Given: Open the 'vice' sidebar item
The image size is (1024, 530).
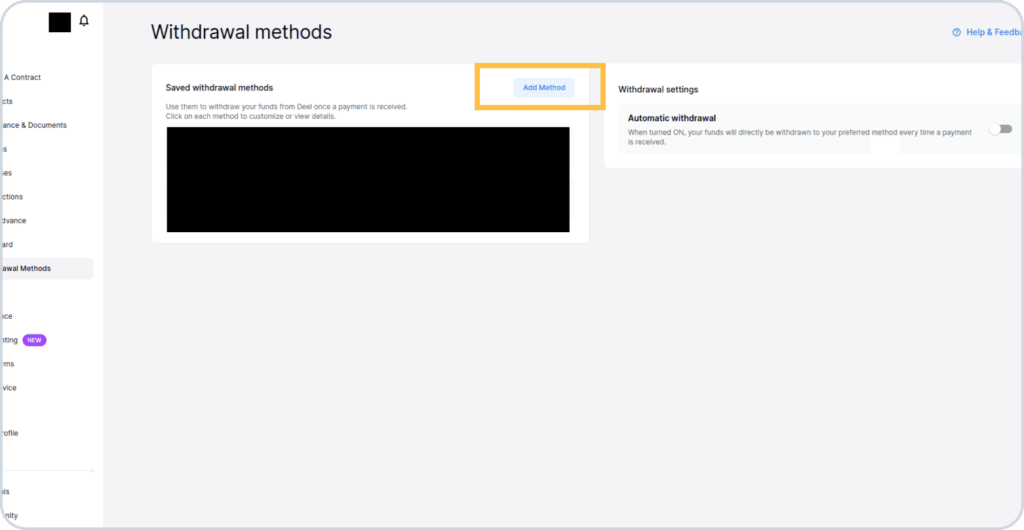Looking at the screenshot, I should [9, 388].
